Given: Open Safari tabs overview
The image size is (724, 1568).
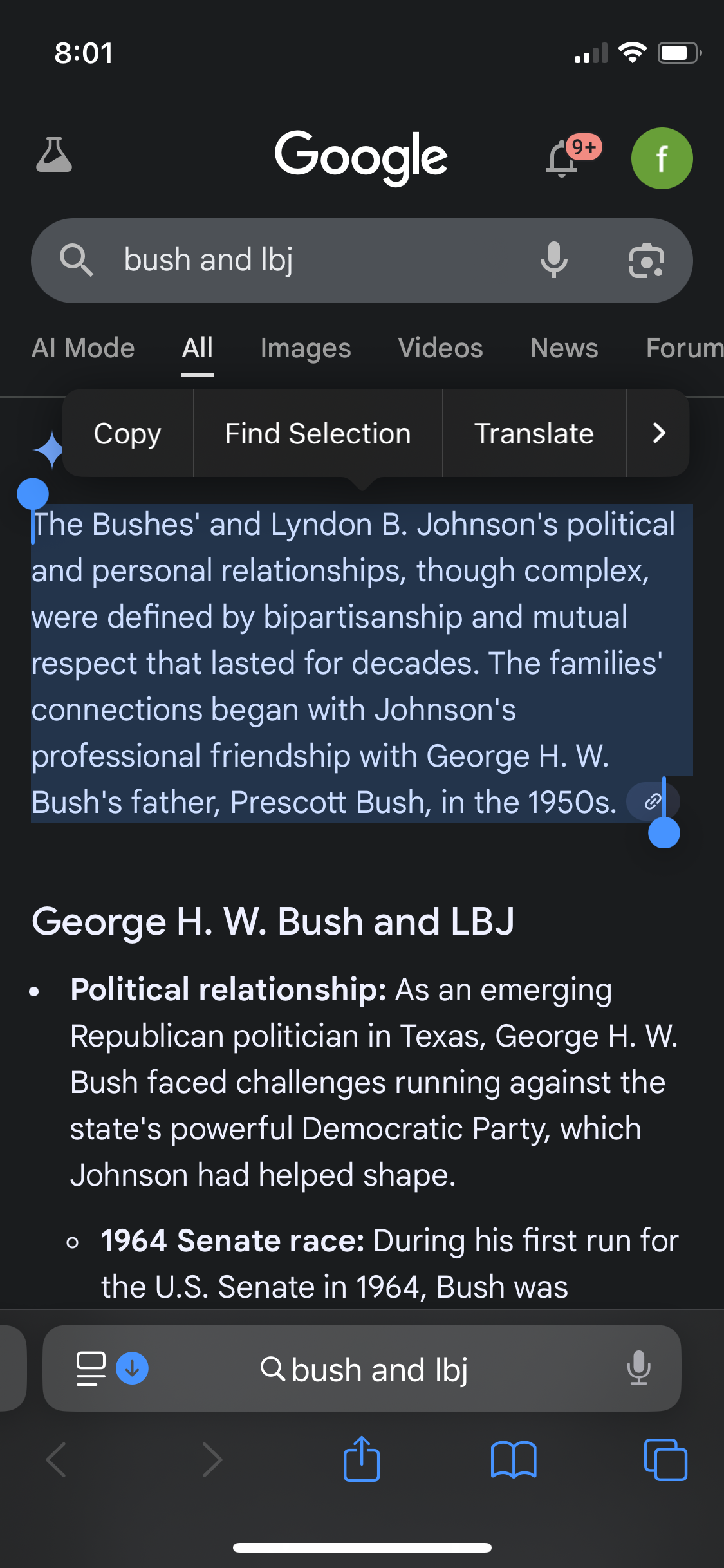Looking at the screenshot, I should pyautogui.click(x=665, y=1460).
